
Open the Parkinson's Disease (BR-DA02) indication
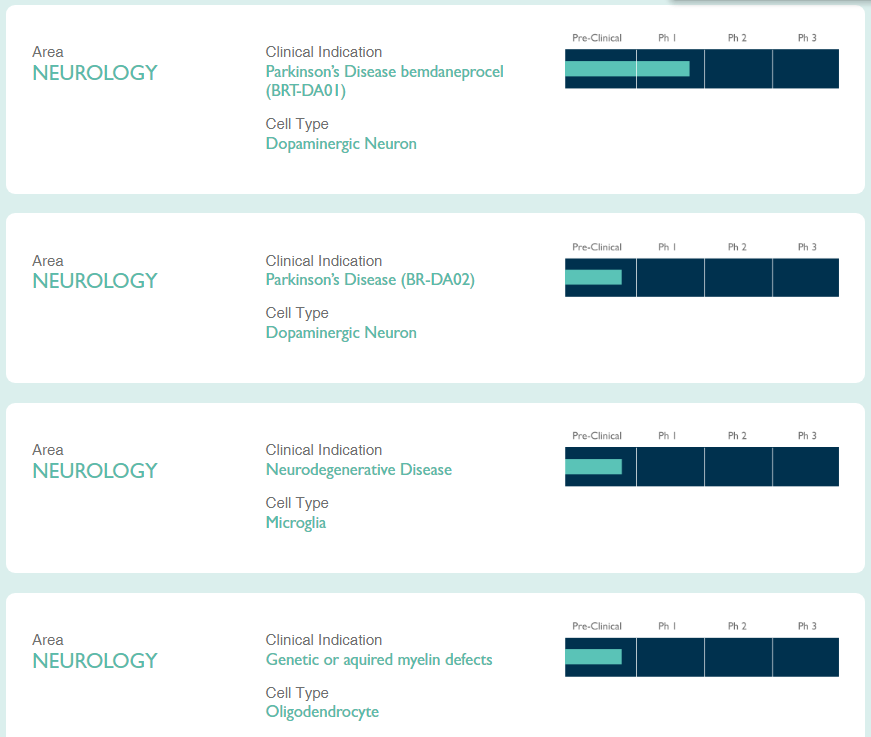pos(370,279)
